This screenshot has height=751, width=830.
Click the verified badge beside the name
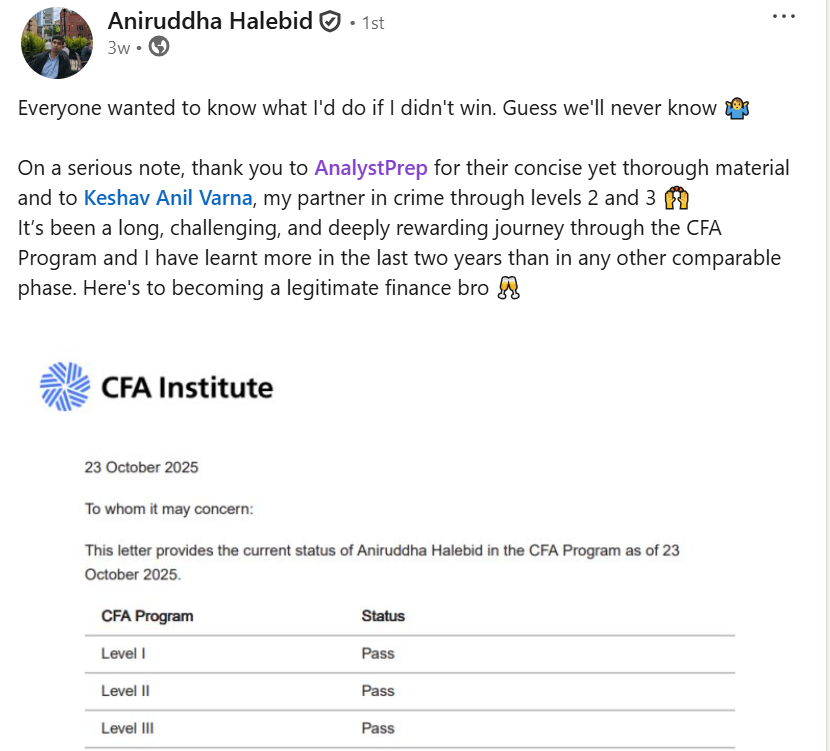[x=330, y=22]
